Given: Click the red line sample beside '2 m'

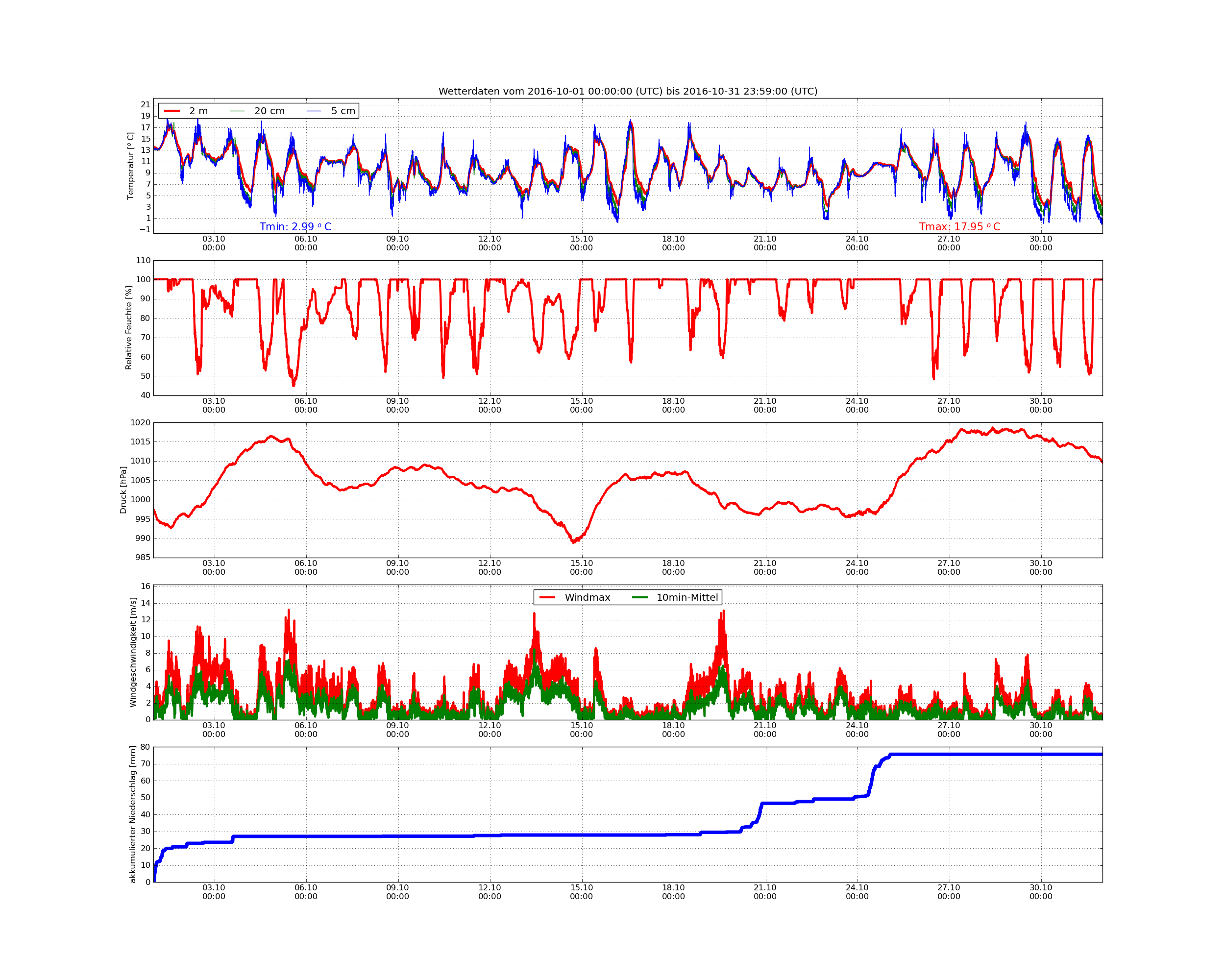Looking at the screenshot, I should point(171,111).
